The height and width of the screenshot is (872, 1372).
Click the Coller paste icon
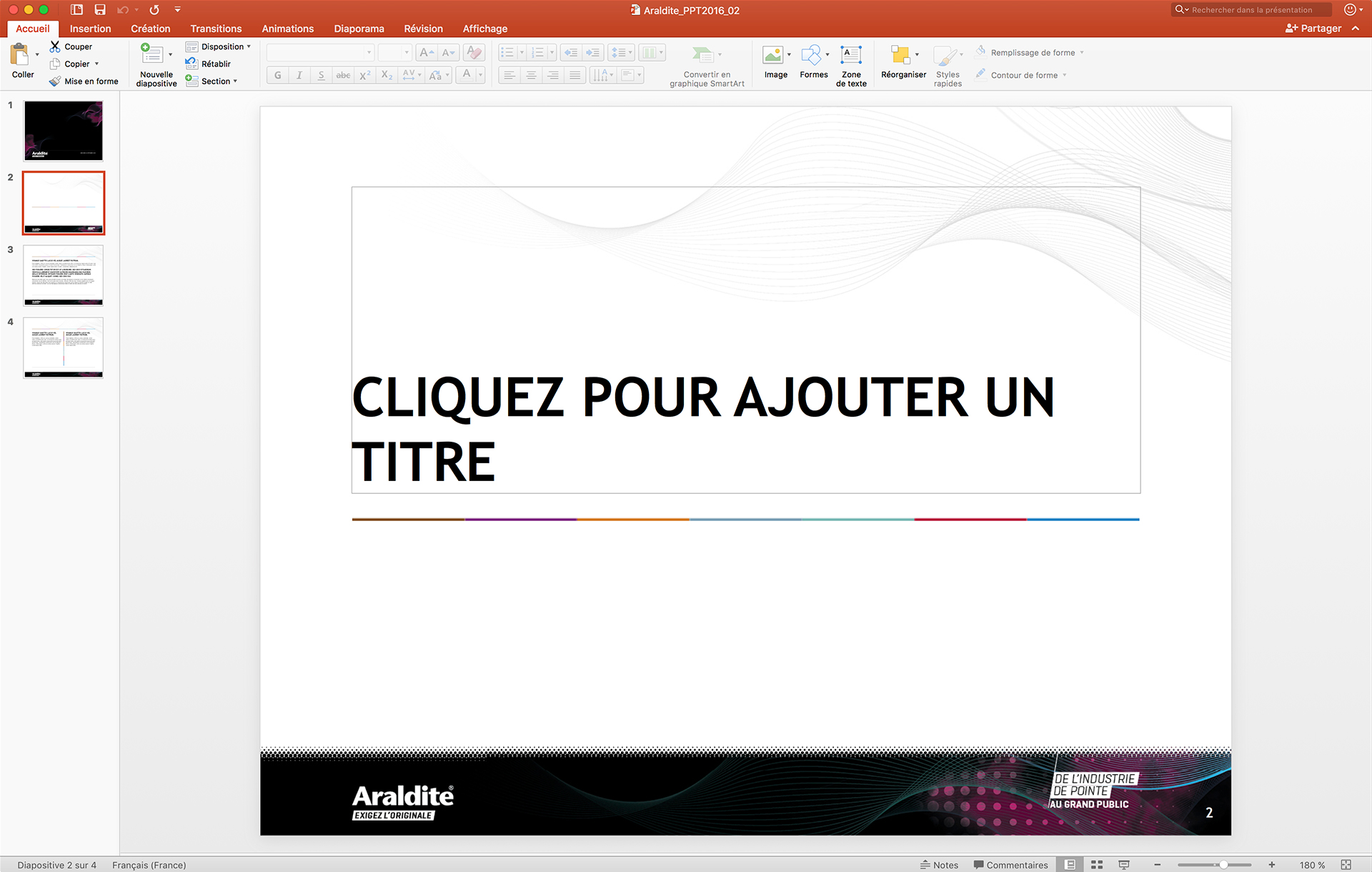(x=19, y=55)
